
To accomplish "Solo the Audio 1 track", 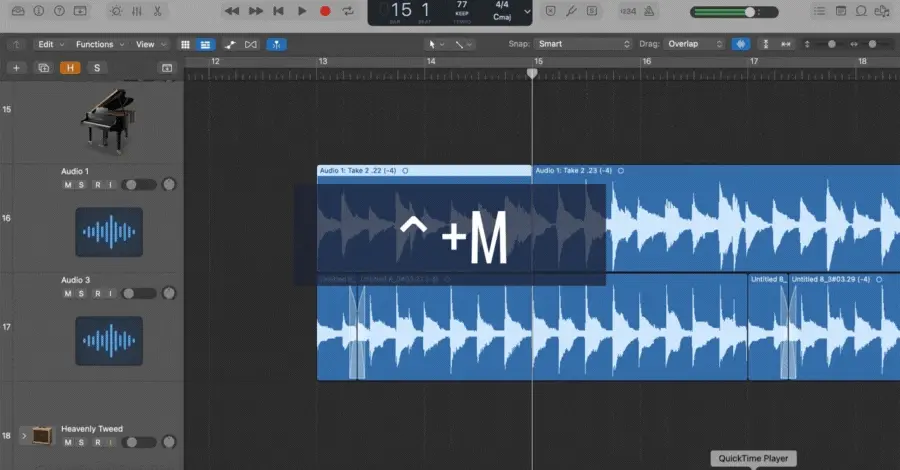I will tap(82, 185).
